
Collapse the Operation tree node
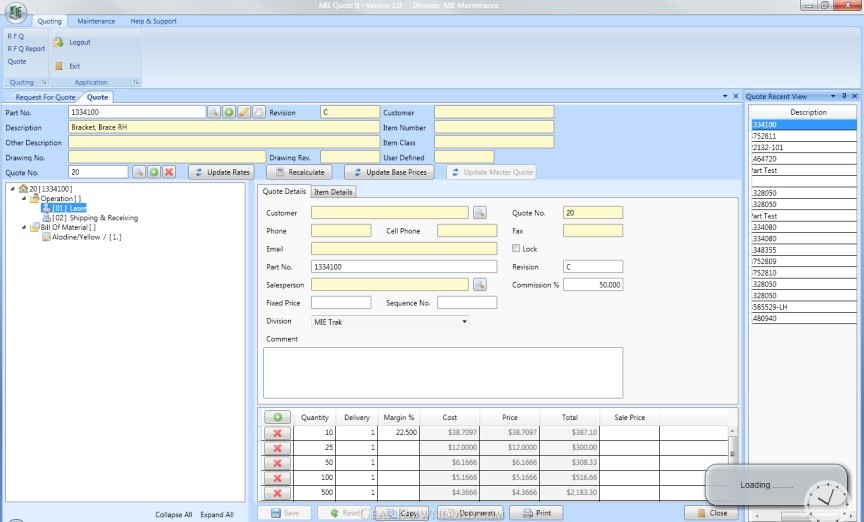(23, 198)
